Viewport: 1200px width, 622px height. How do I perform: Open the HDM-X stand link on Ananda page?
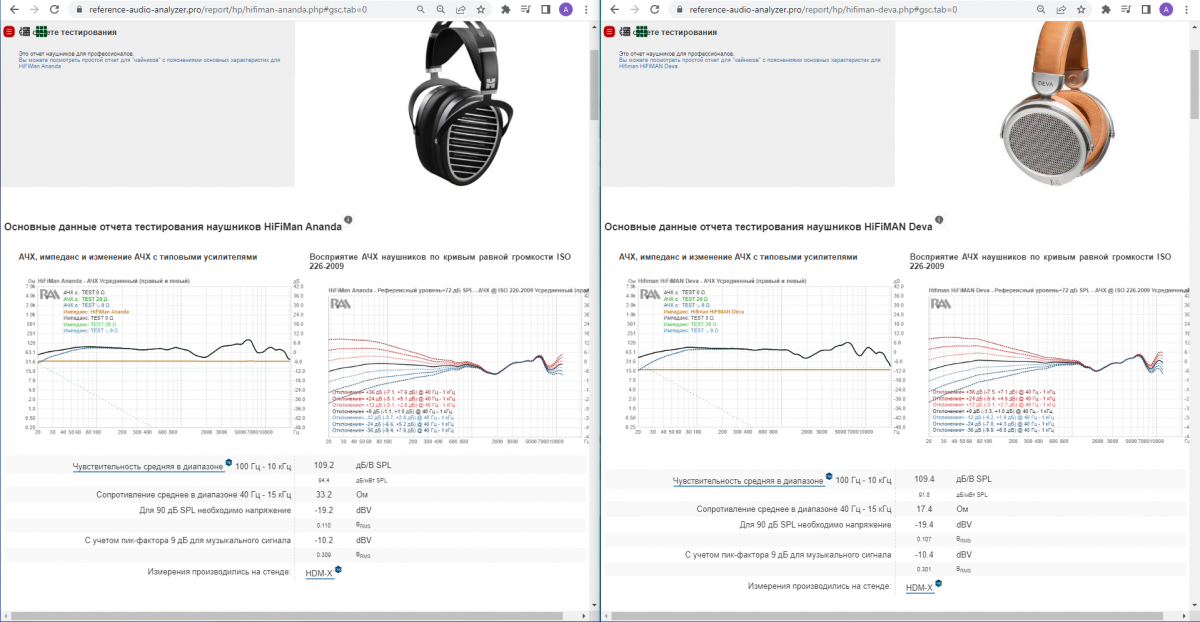(318, 572)
